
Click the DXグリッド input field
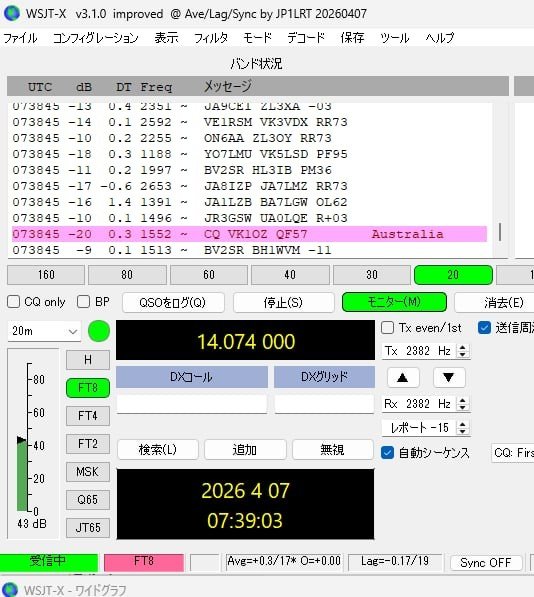pos(324,404)
